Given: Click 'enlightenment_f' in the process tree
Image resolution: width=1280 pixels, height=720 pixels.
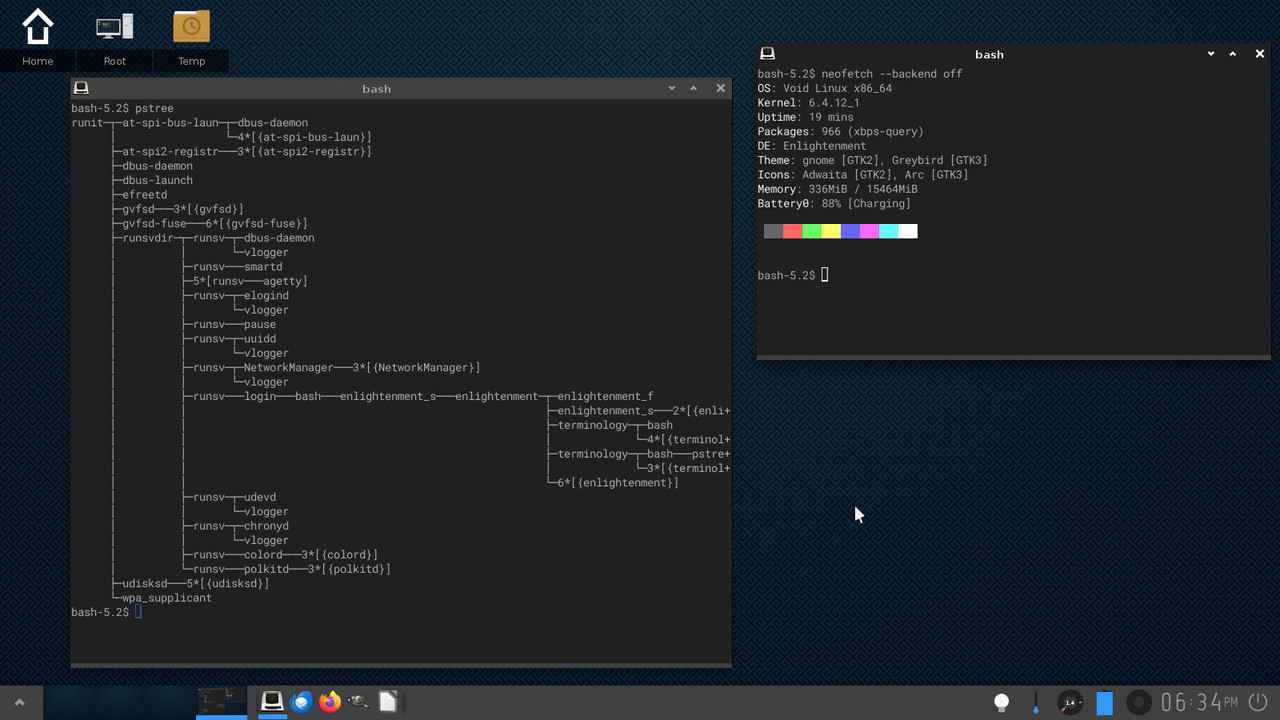Looking at the screenshot, I should click(x=605, y=396).
